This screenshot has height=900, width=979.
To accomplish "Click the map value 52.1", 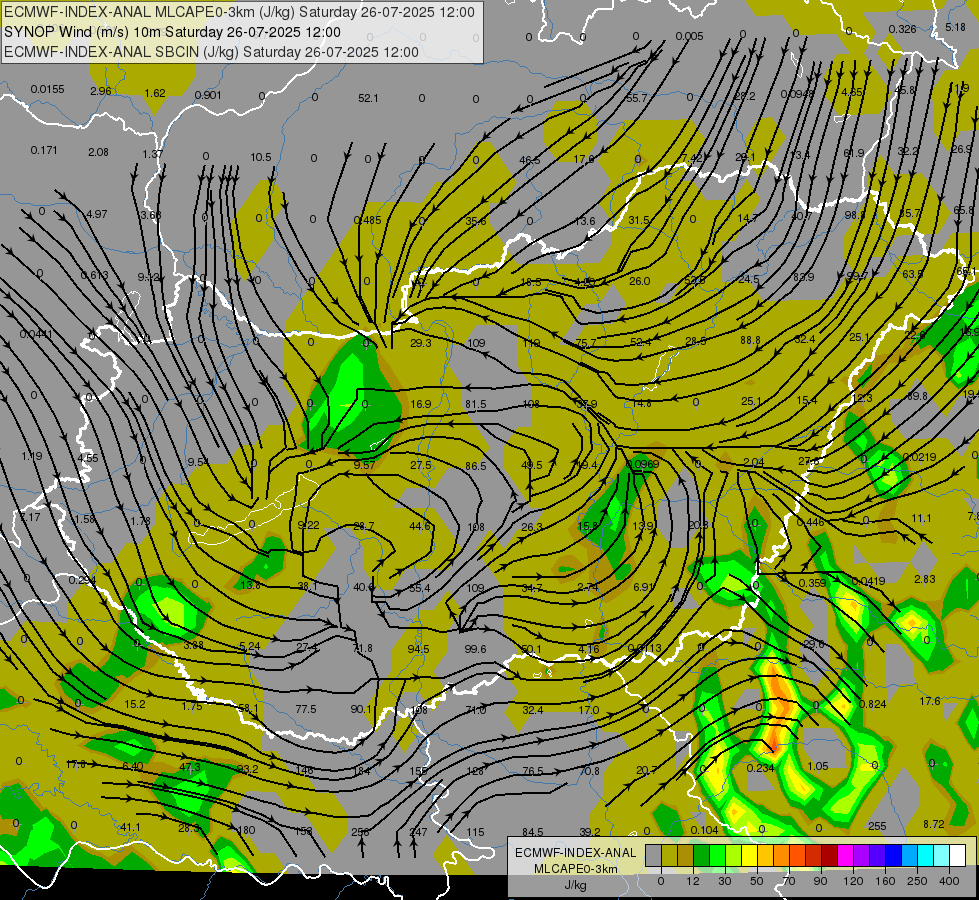I will (368, 98).
